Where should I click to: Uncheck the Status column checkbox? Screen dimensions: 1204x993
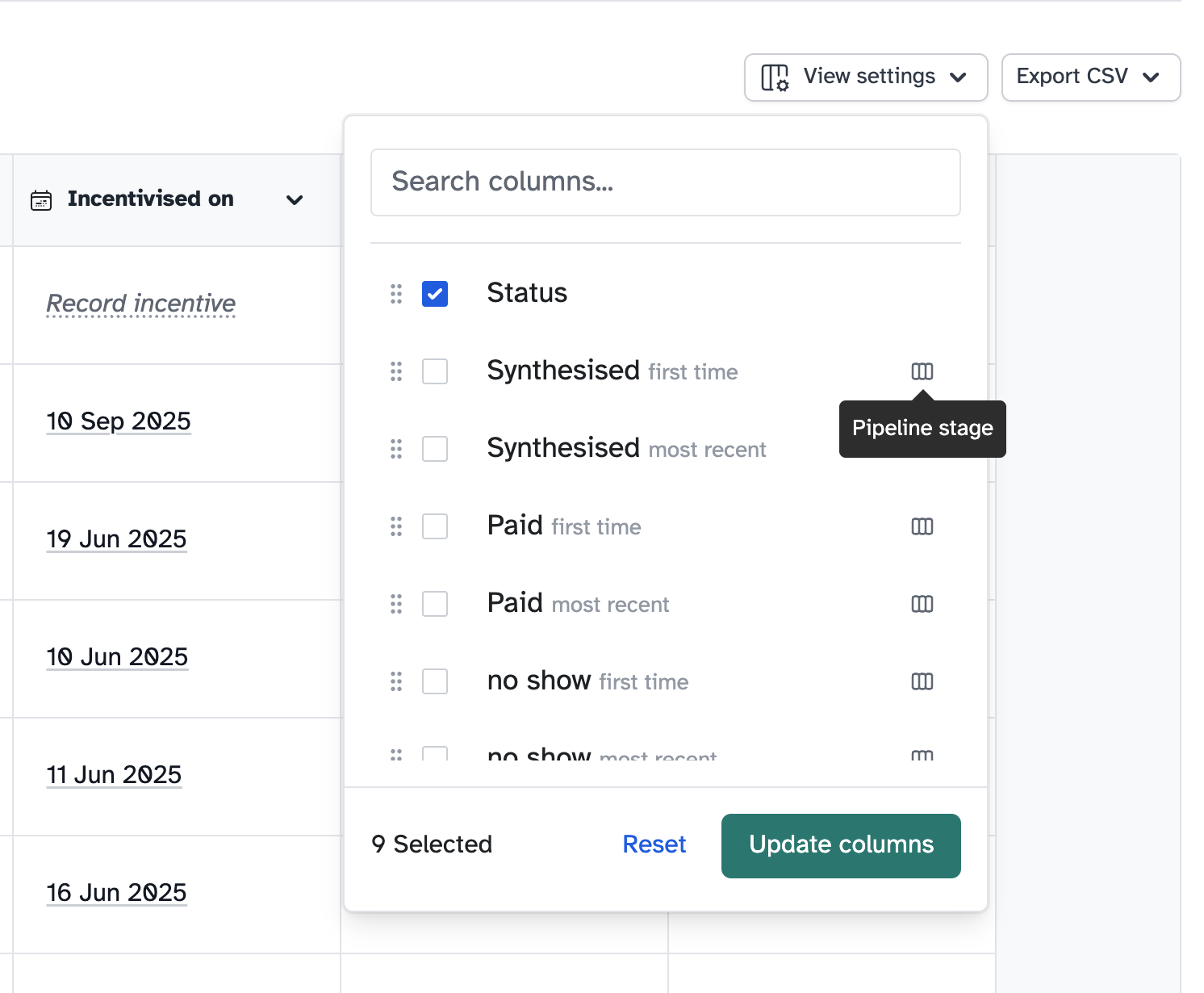click(434, 294)
